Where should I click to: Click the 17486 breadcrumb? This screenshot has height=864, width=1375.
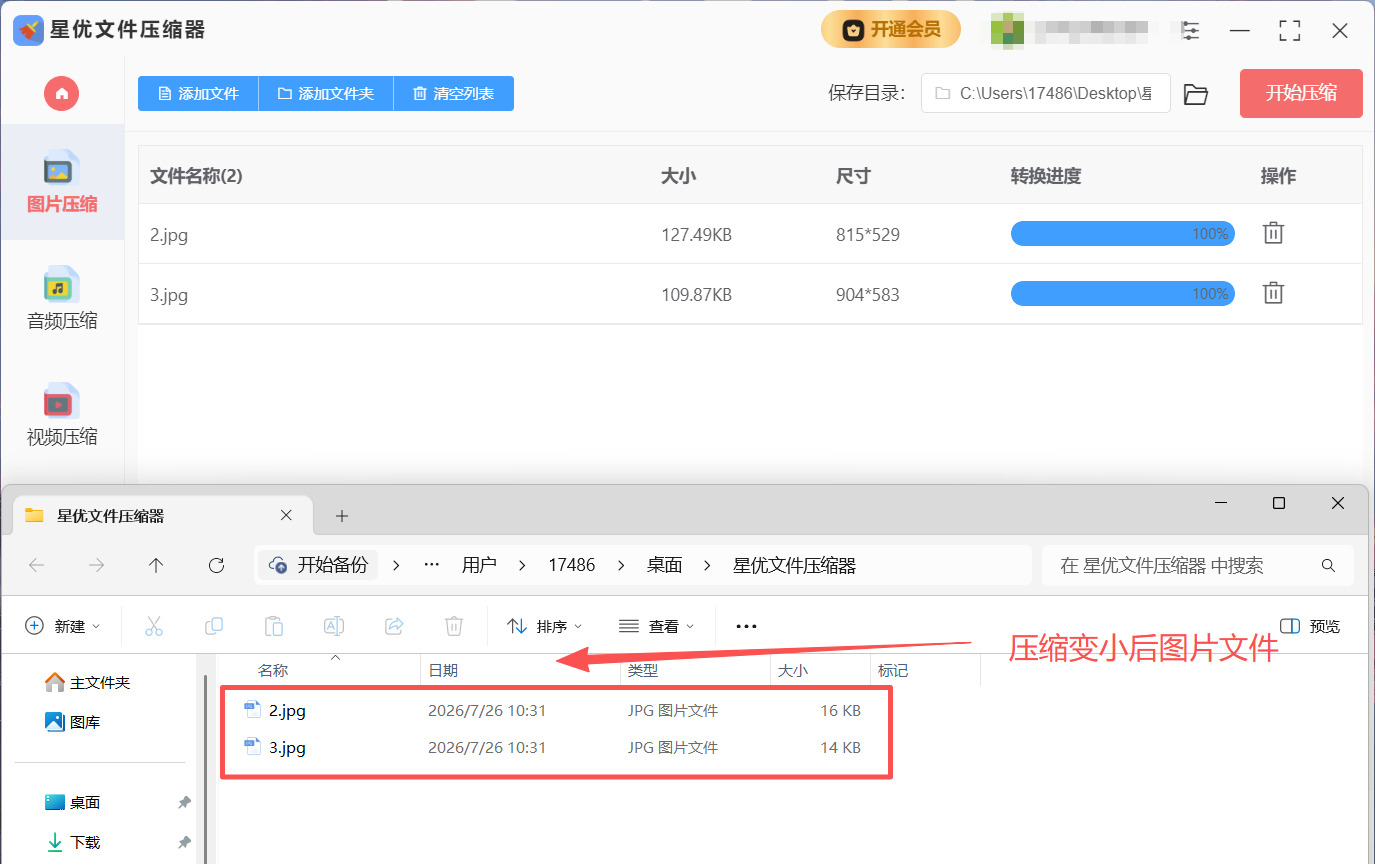coord(572,565)
